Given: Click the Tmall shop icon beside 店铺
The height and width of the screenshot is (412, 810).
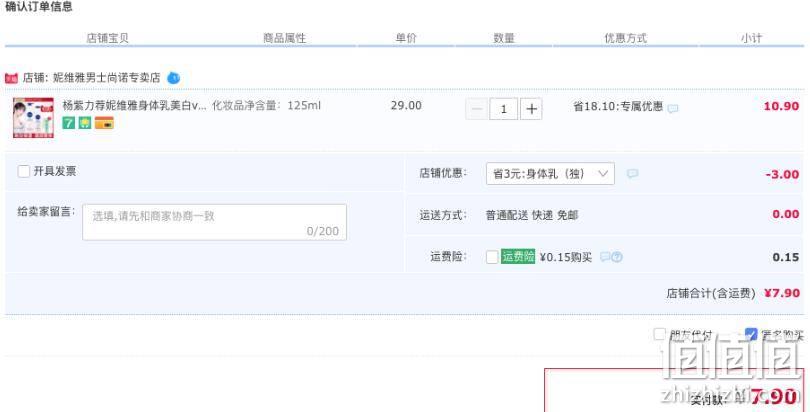Looking at the screenshot, I should point(11,78).
